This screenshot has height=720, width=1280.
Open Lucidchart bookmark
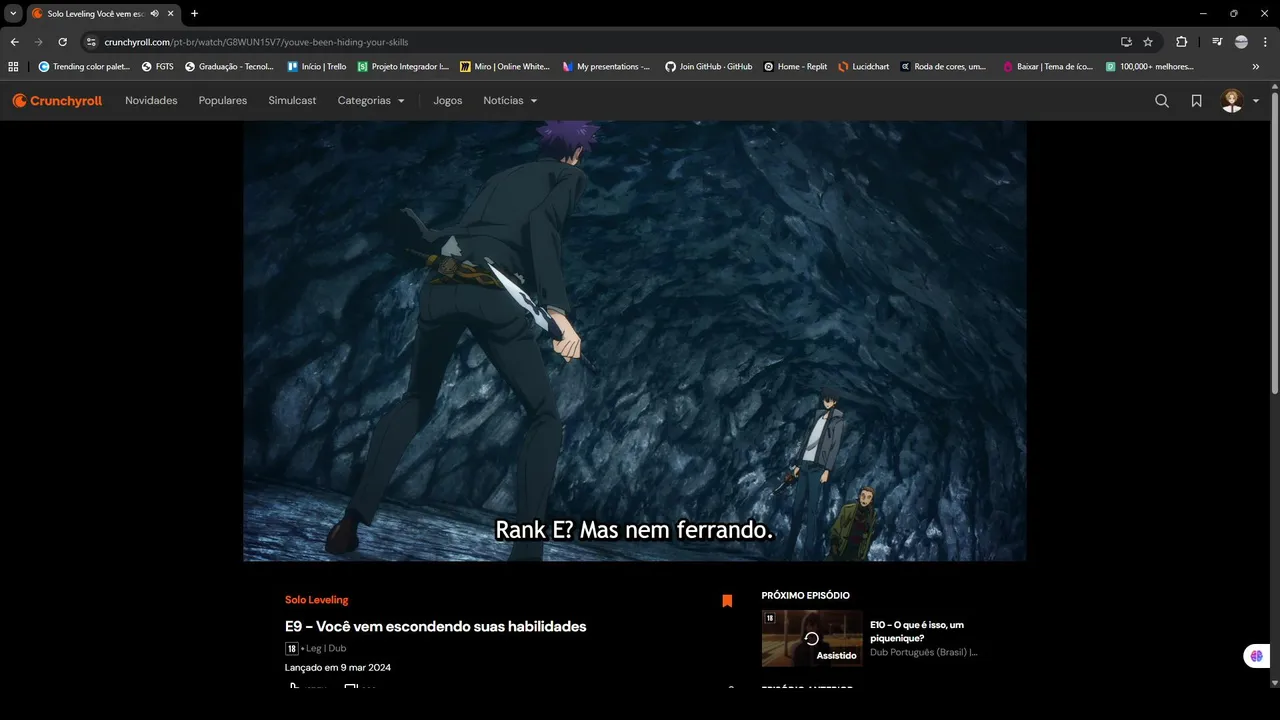pyautogui.click(x=864, y=67)
